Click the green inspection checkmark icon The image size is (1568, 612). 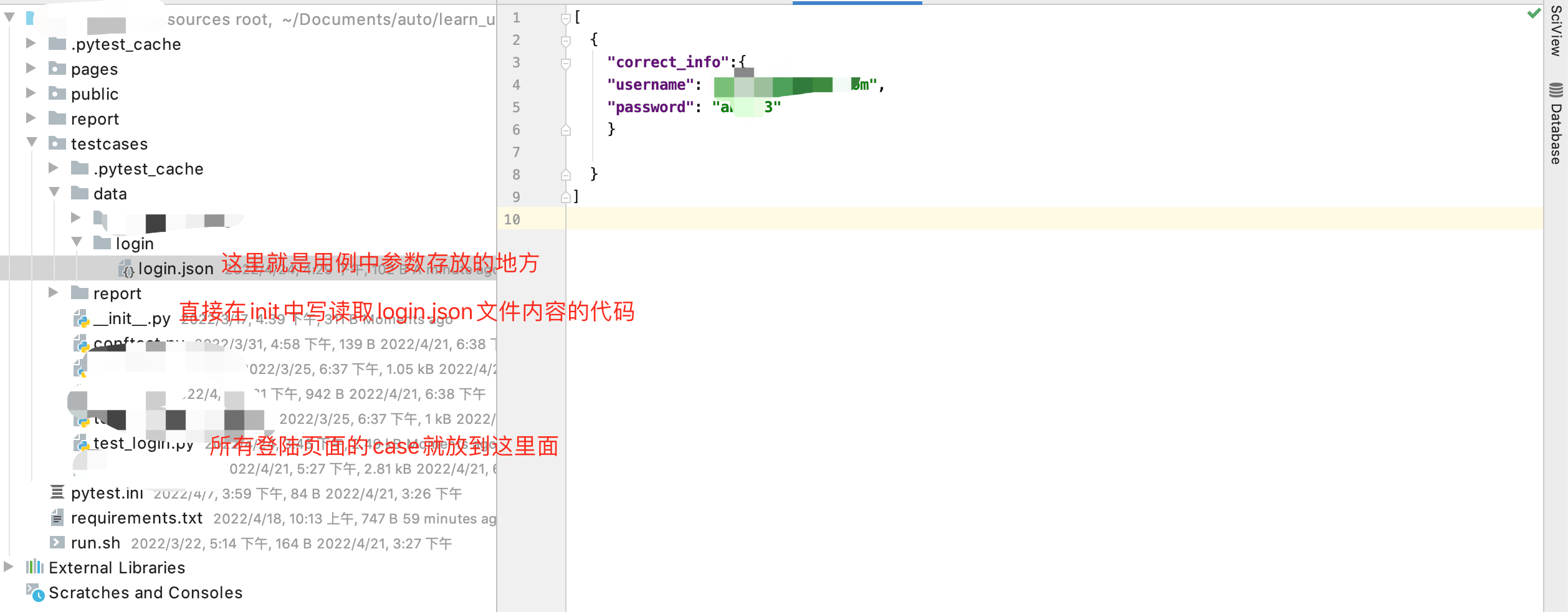(x=1534, y=13)
